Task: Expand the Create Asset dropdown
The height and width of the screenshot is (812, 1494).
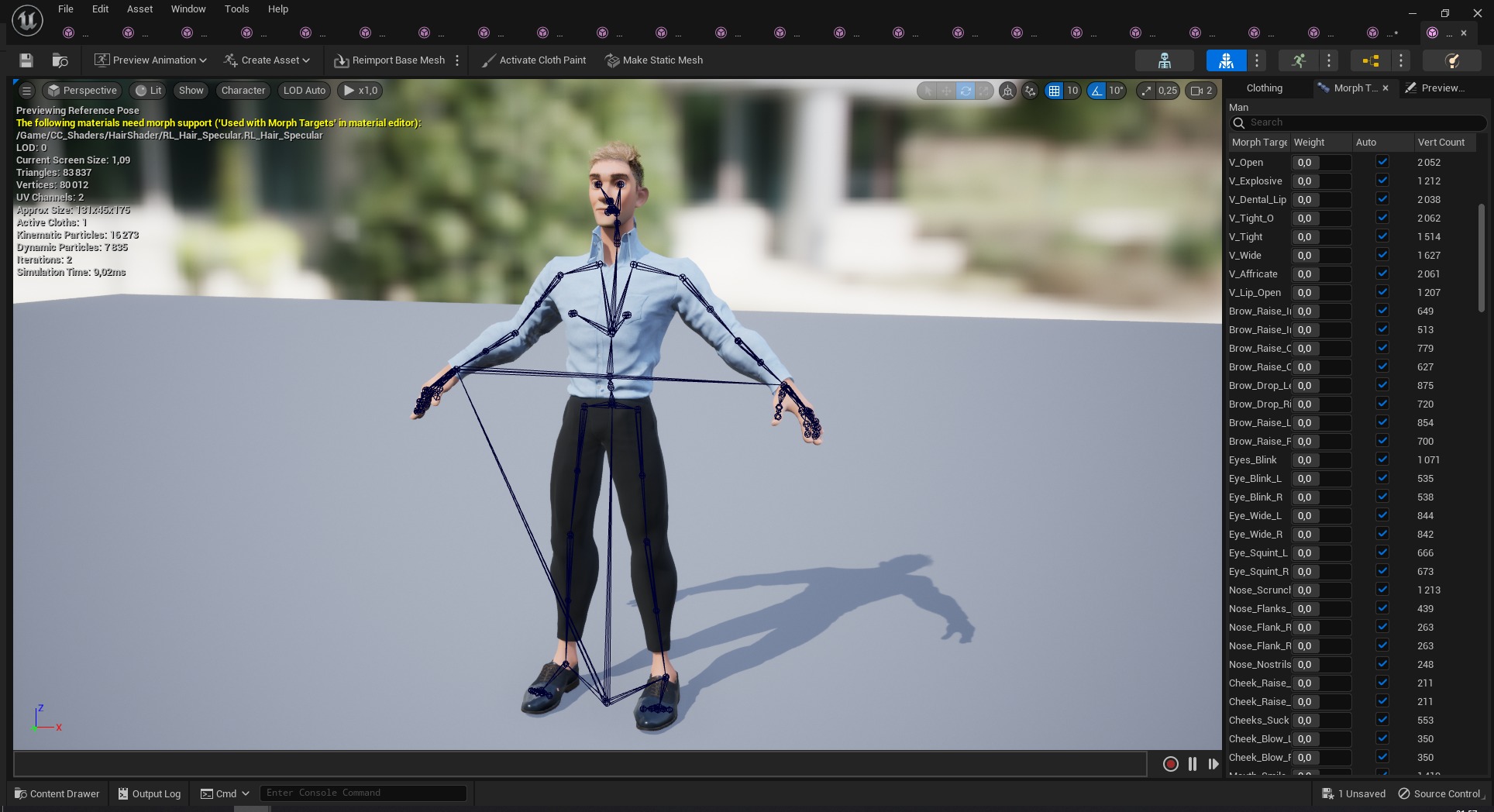Action: [x=267, y=60]
